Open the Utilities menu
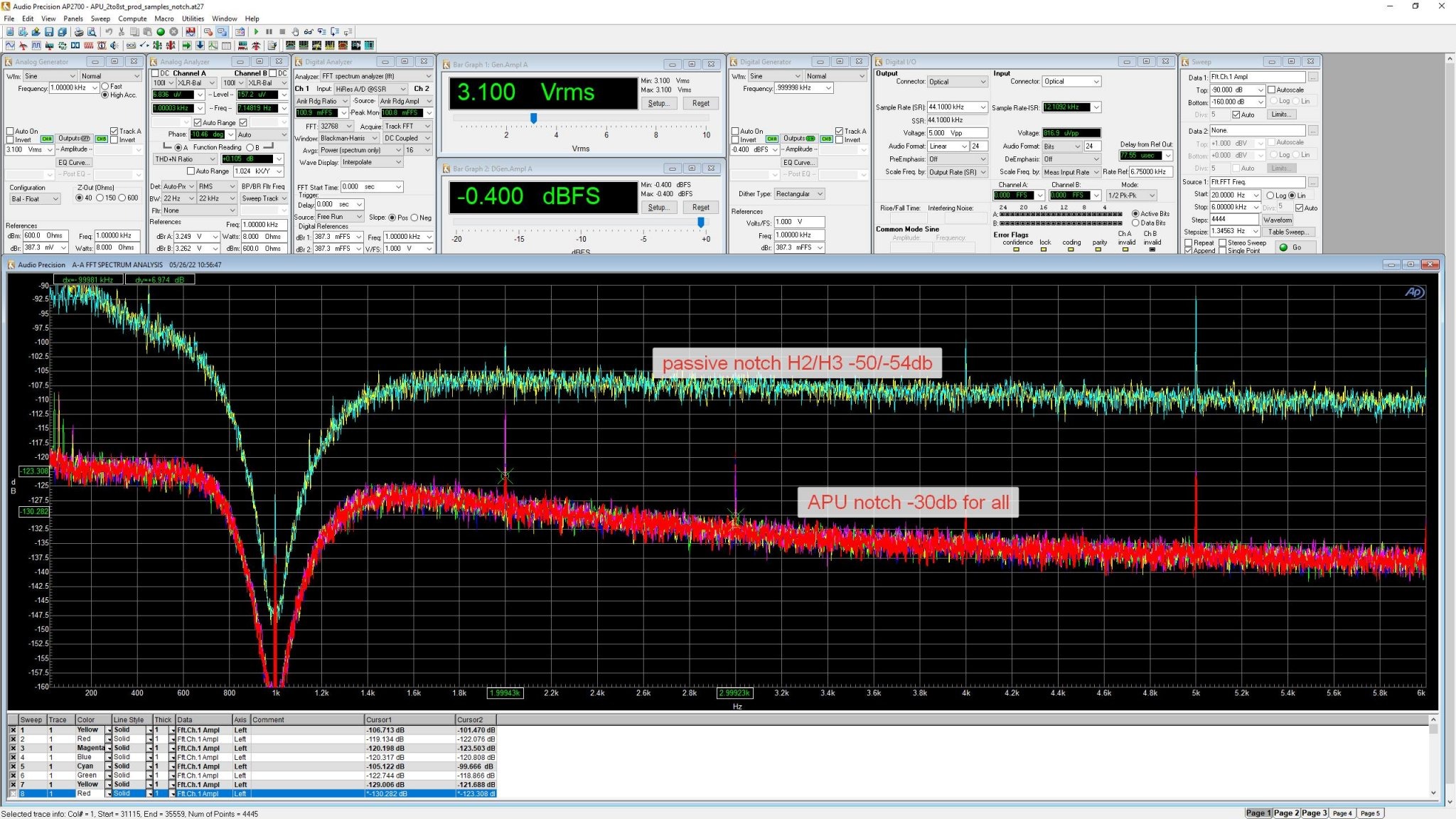1456x819 pixels. coord(193,18)
